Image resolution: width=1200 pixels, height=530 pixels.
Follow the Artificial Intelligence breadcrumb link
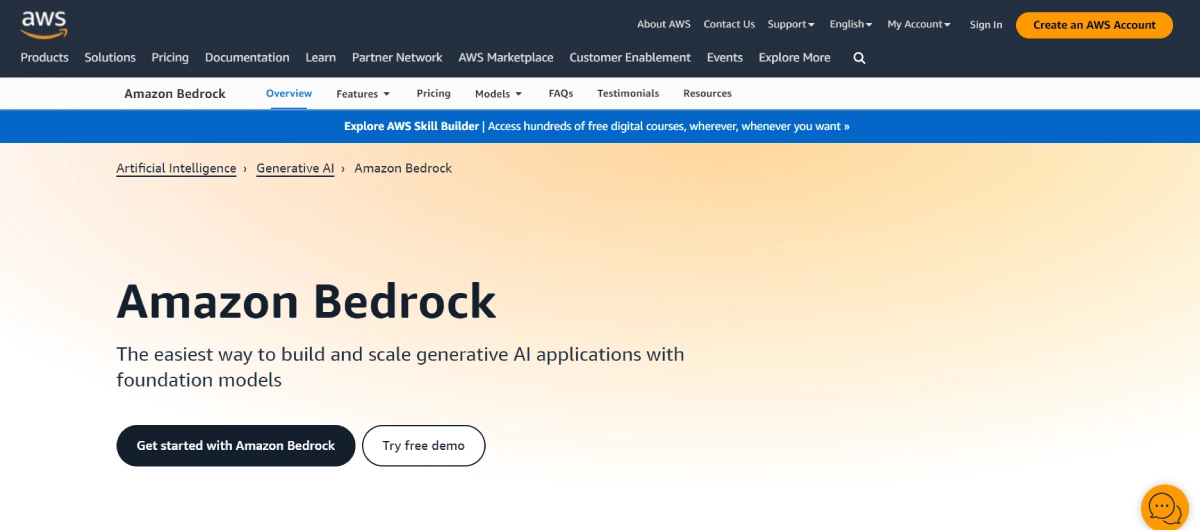[x=176, y=169]
